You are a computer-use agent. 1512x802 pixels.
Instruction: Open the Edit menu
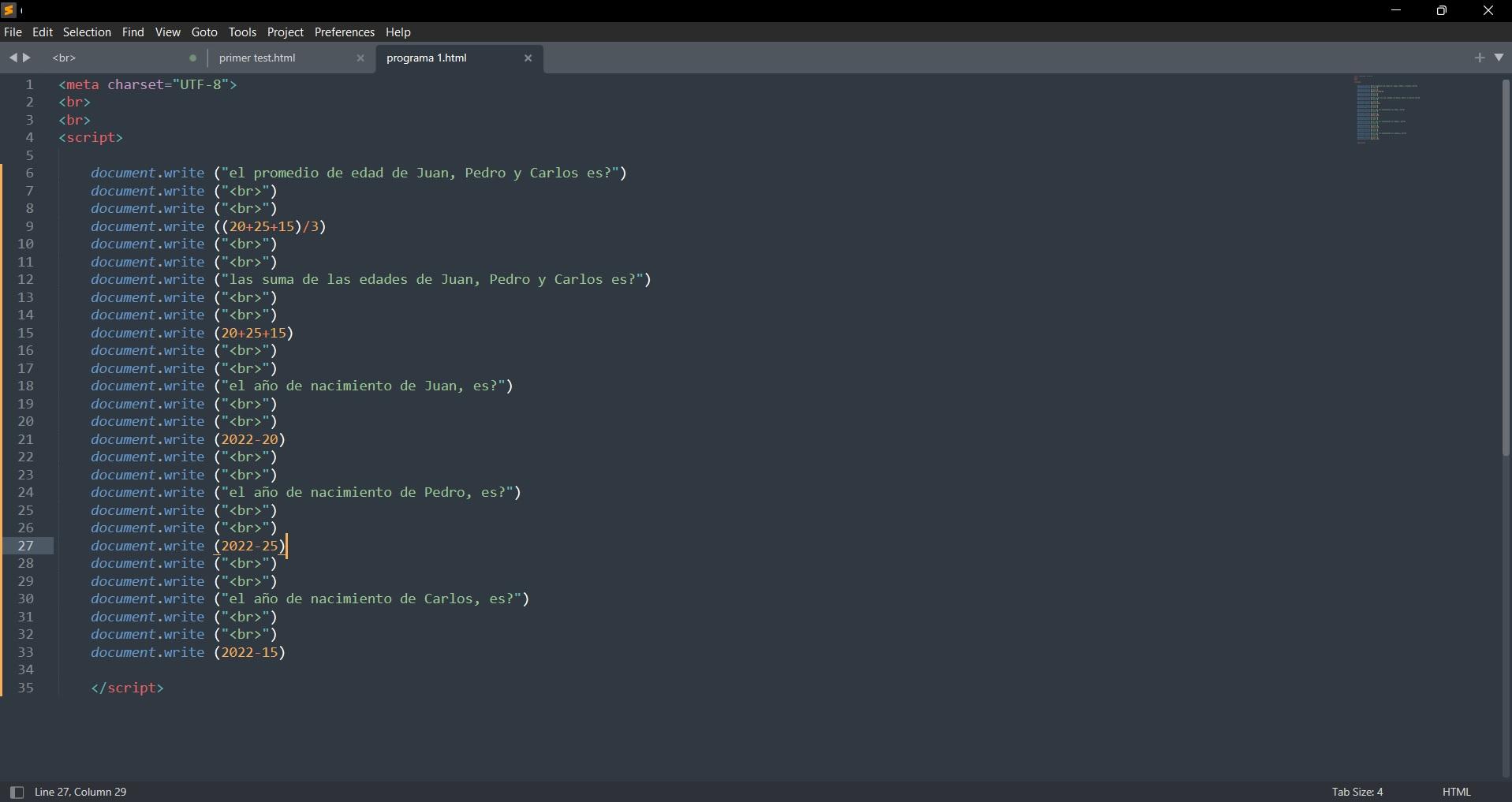tap(43, 32)
